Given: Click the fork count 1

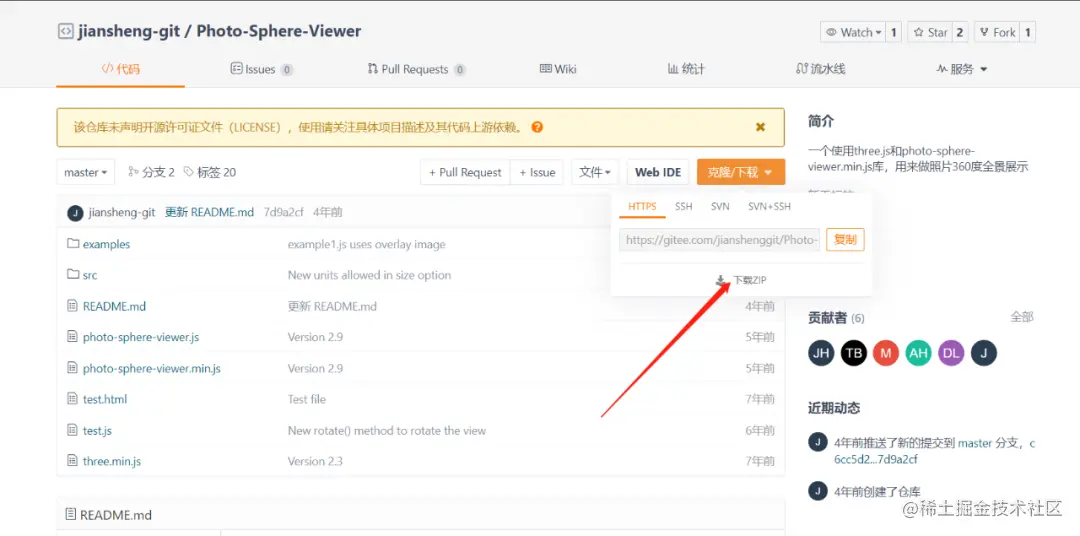Looking at the screenshot, I should (x=1028, y=32).
